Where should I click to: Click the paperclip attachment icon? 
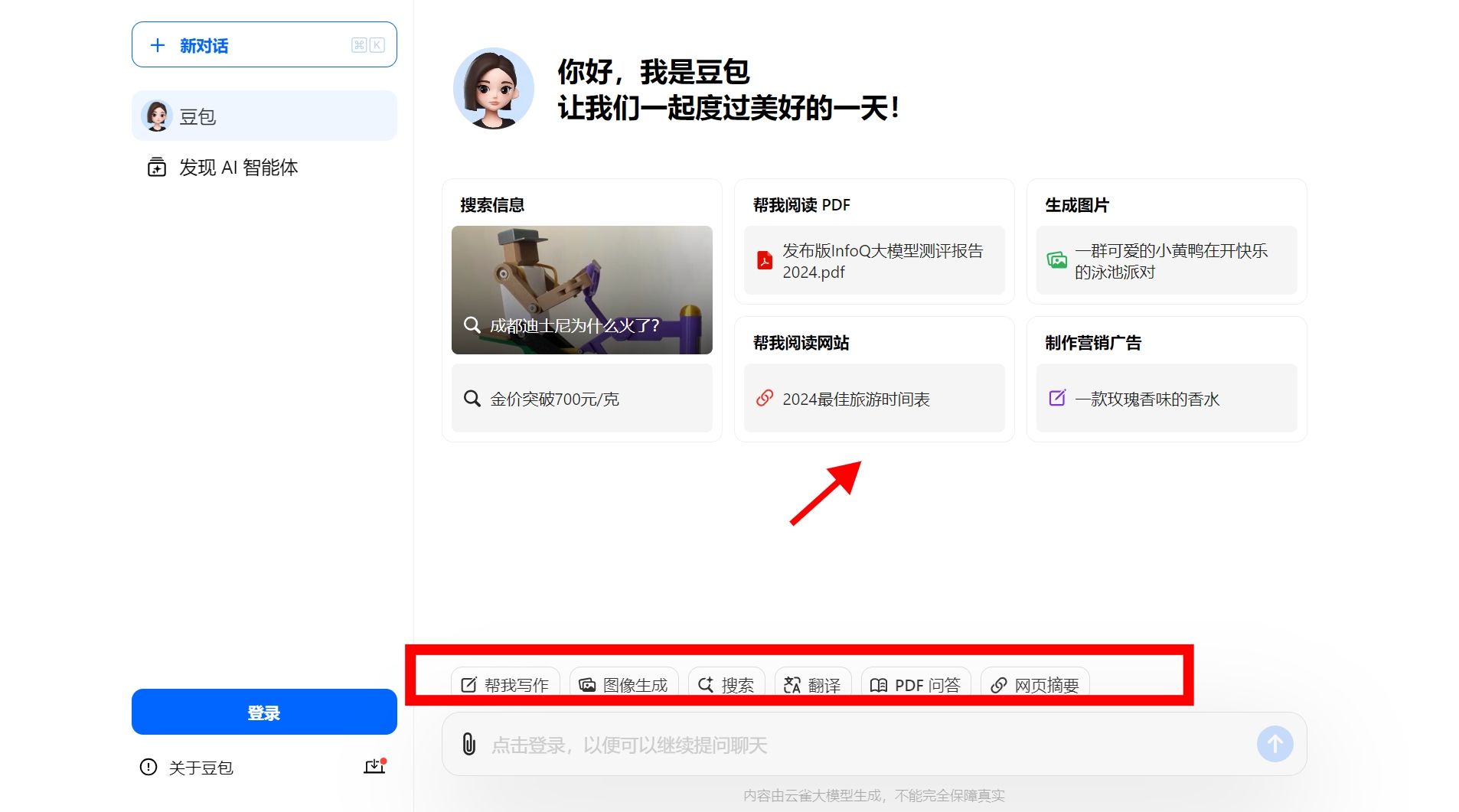(x=469, y=744)
